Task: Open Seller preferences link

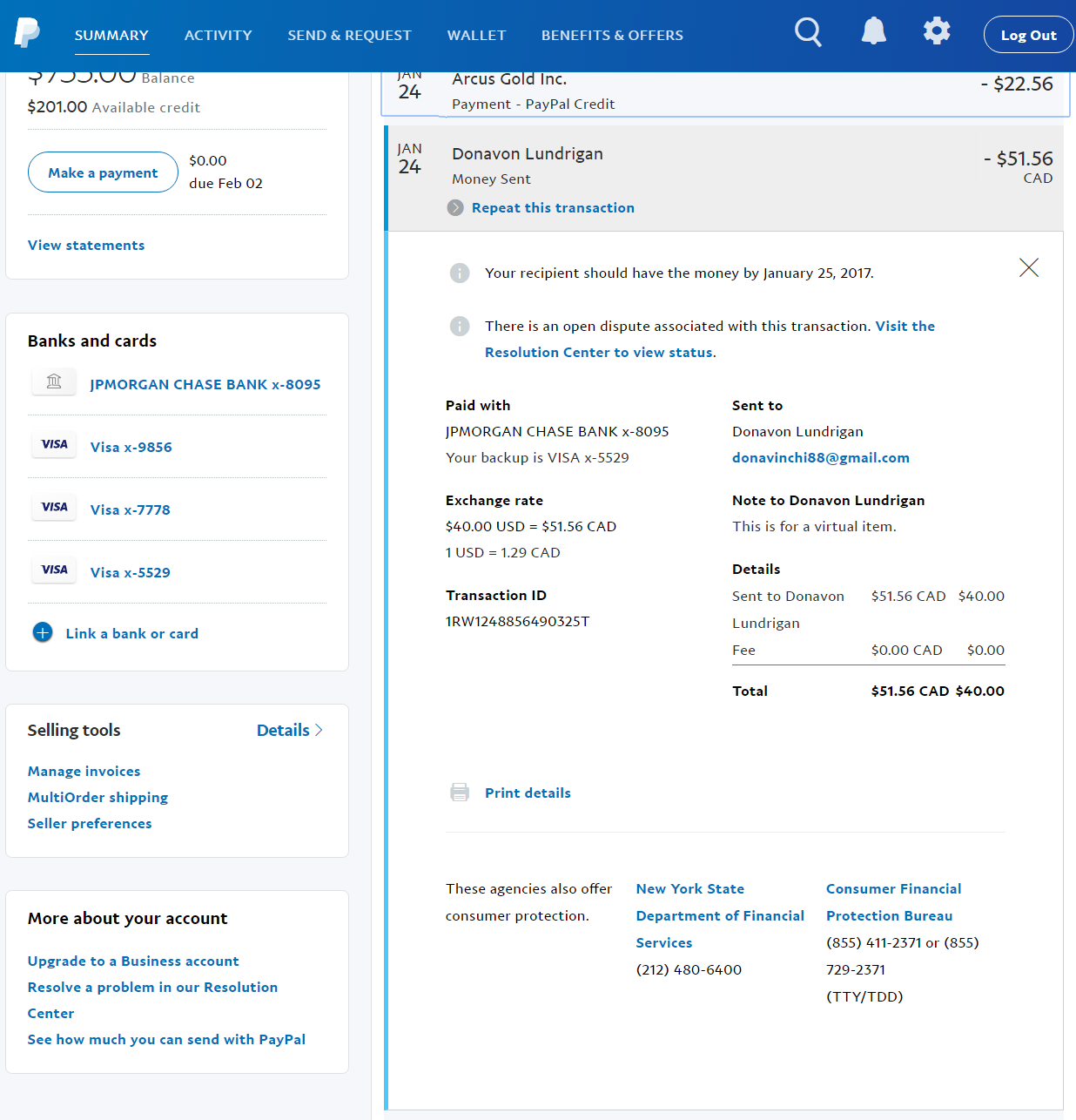Action: tap(90, 823)
